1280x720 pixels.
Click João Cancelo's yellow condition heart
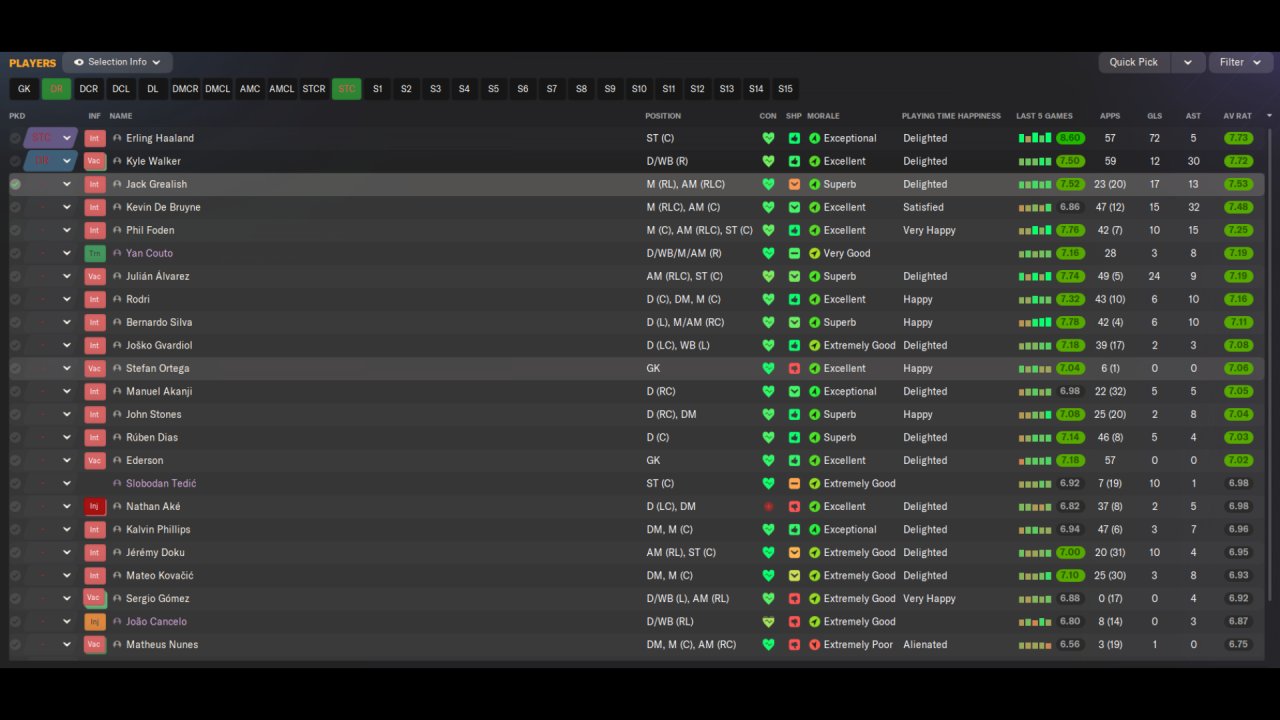pos(768,621)
